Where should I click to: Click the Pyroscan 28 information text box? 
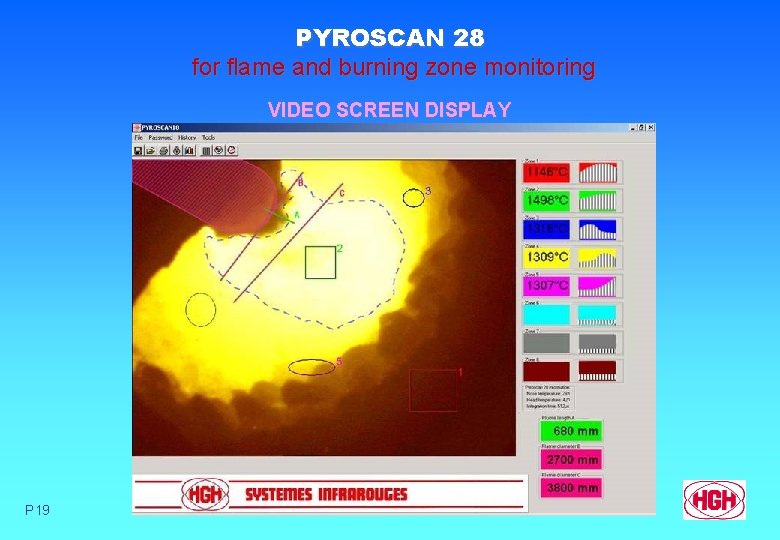pos(548,397)
